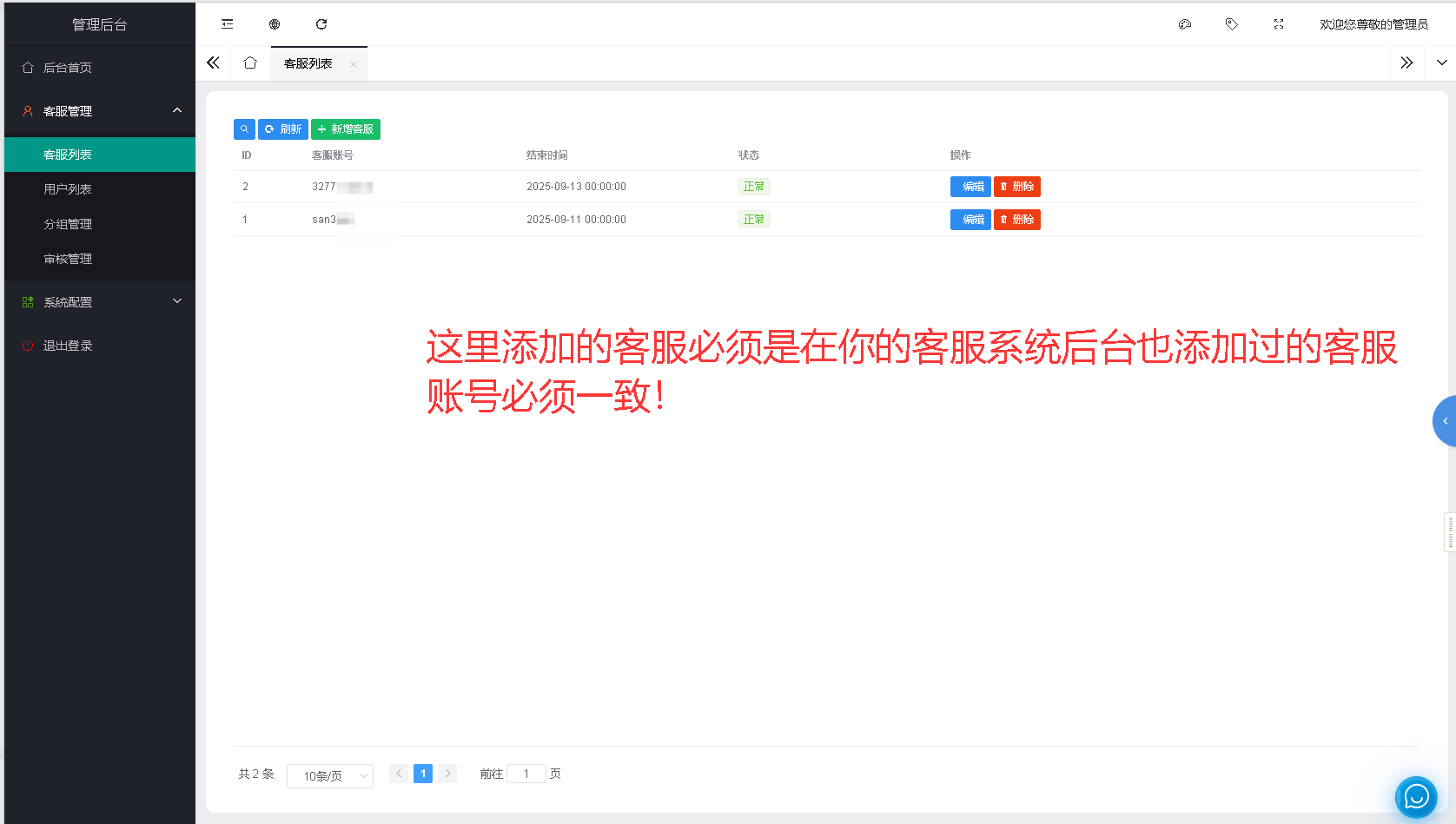This screenshot has height=824, width=1456.
Task: Open the 10条/页 page size dropdown
Action: click(329, 775)
